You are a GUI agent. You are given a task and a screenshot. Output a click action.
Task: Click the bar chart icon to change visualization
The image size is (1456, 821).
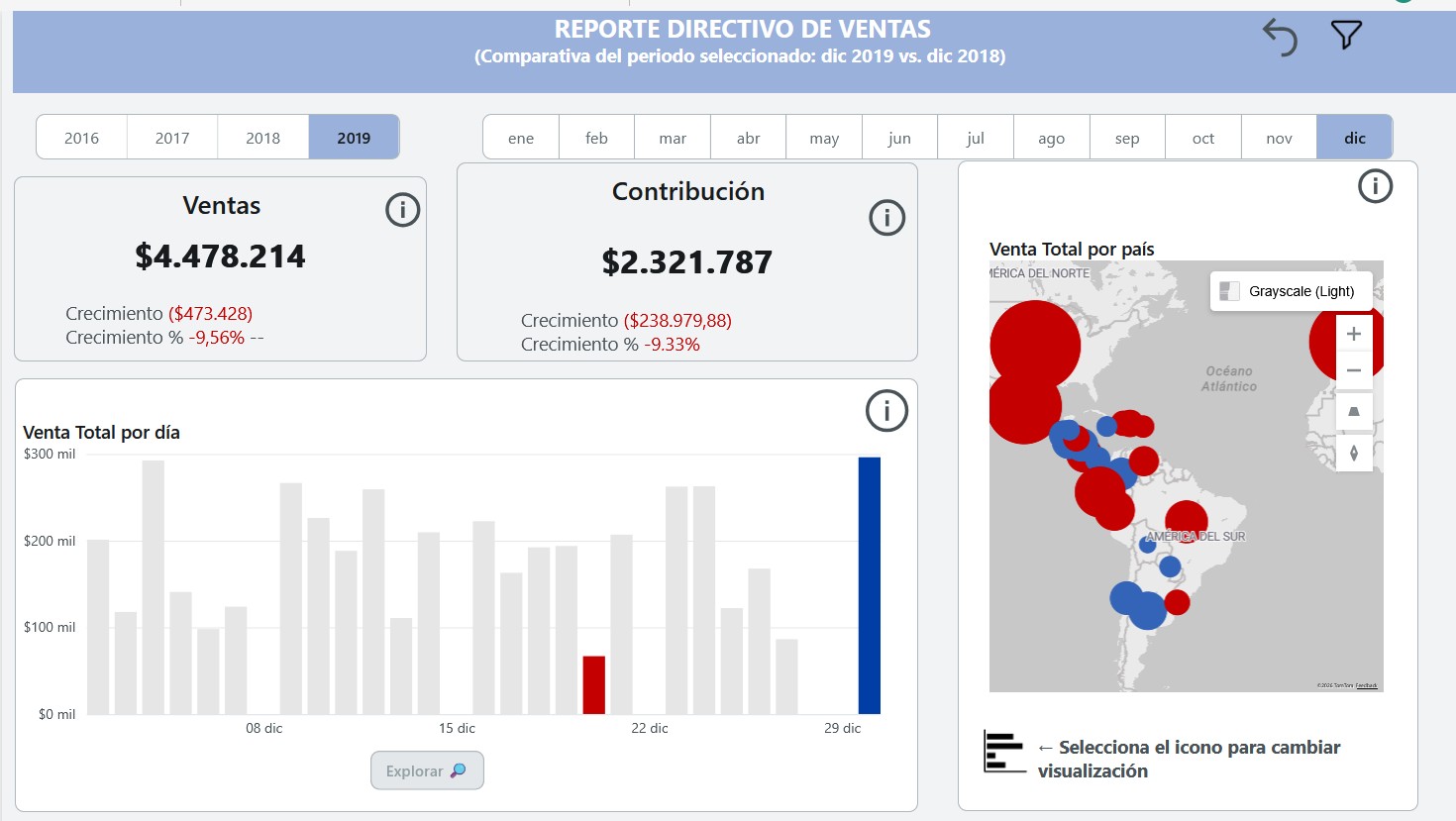(1003, 751)
